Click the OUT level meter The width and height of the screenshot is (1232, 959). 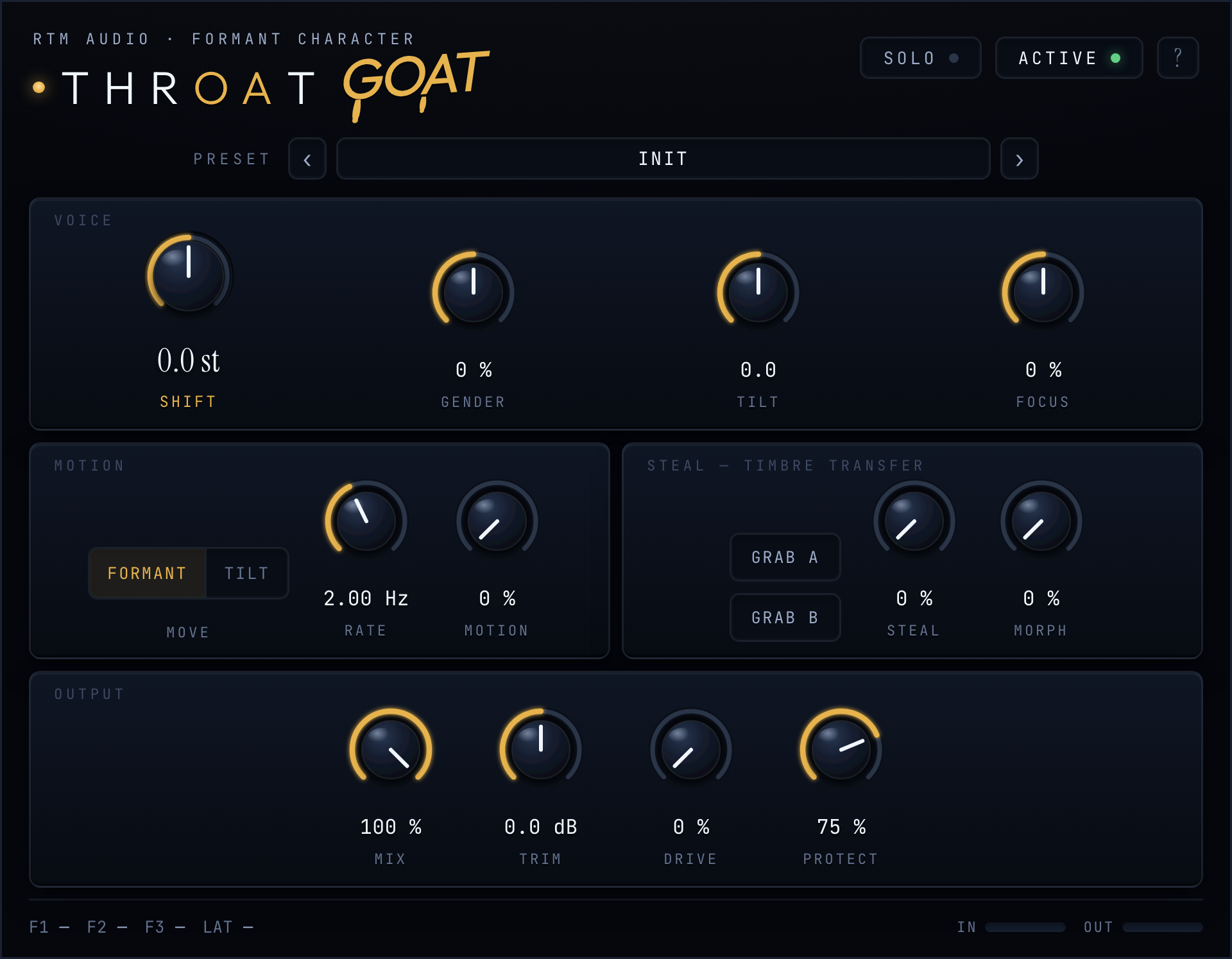tap(1162, 927)
